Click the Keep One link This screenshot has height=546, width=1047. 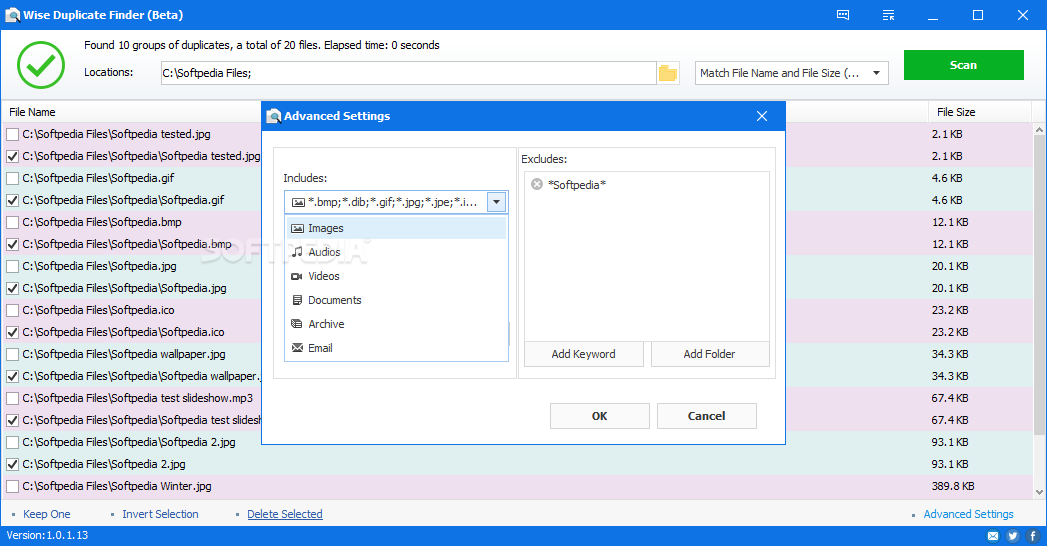pos(47,514)
